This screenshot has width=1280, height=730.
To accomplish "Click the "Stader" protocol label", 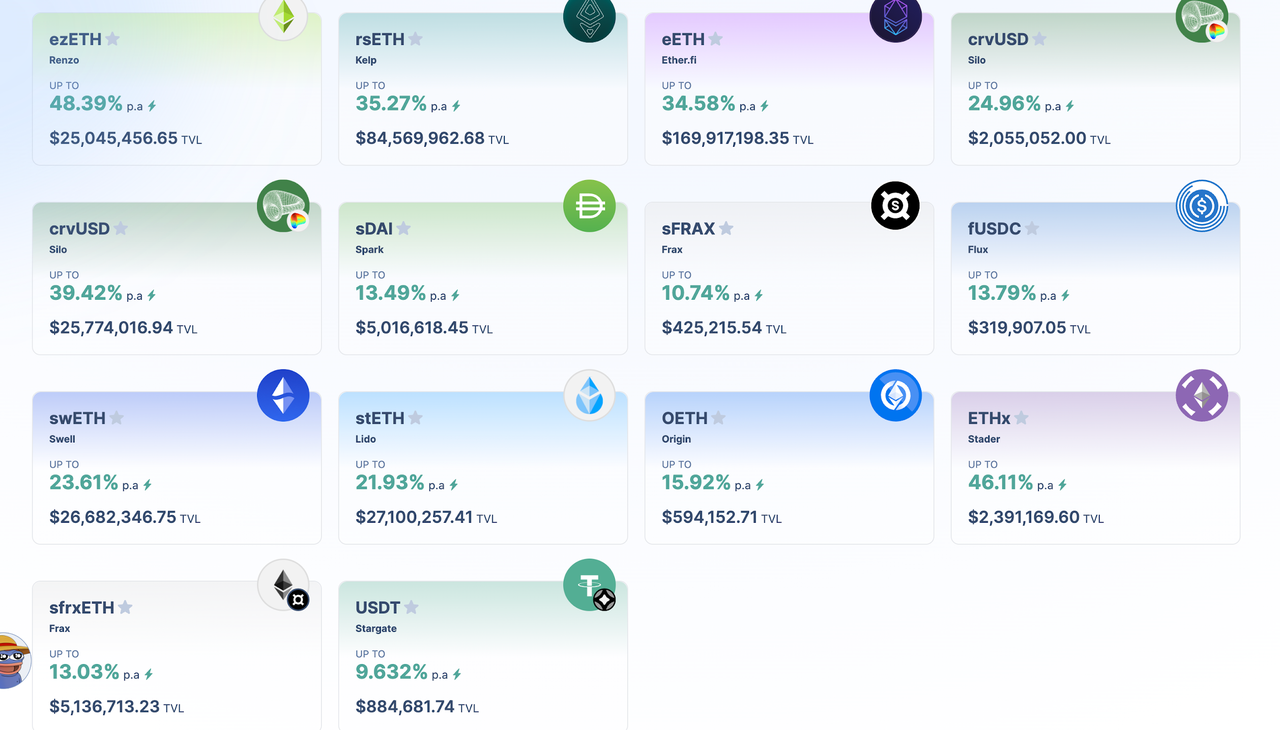I will (984, 439).
